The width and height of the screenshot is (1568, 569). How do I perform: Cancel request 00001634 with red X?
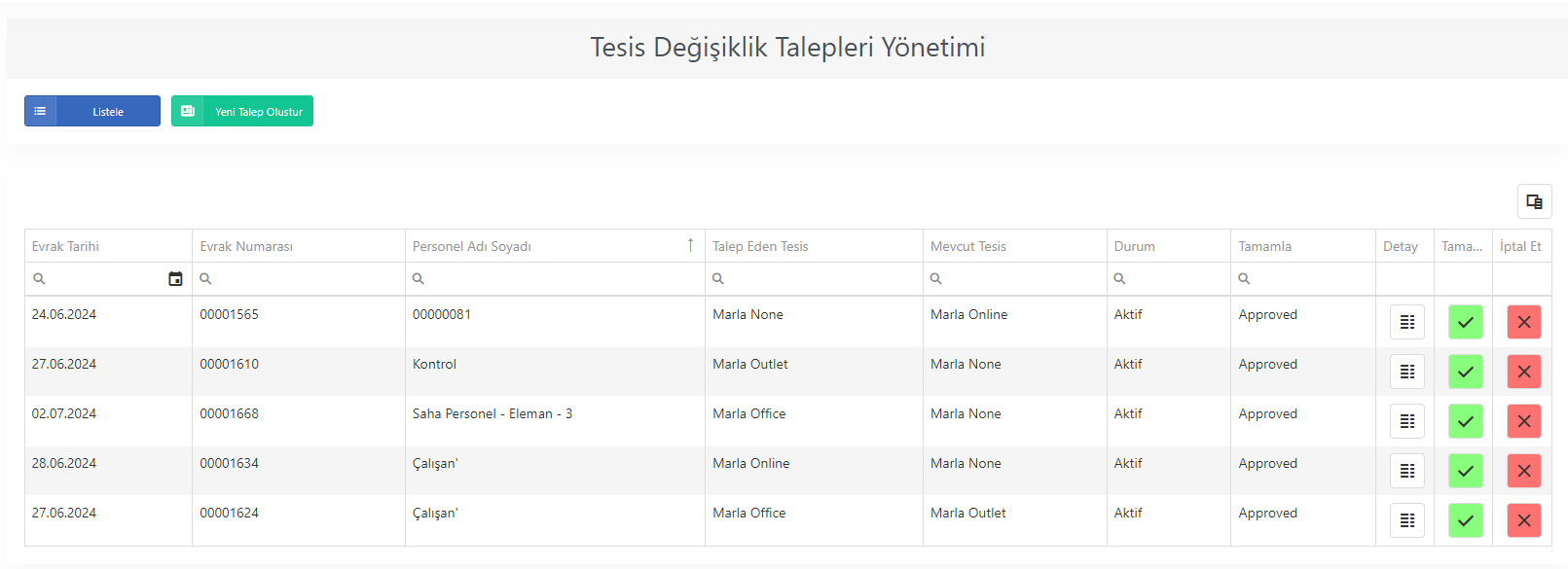point(1523,471)
